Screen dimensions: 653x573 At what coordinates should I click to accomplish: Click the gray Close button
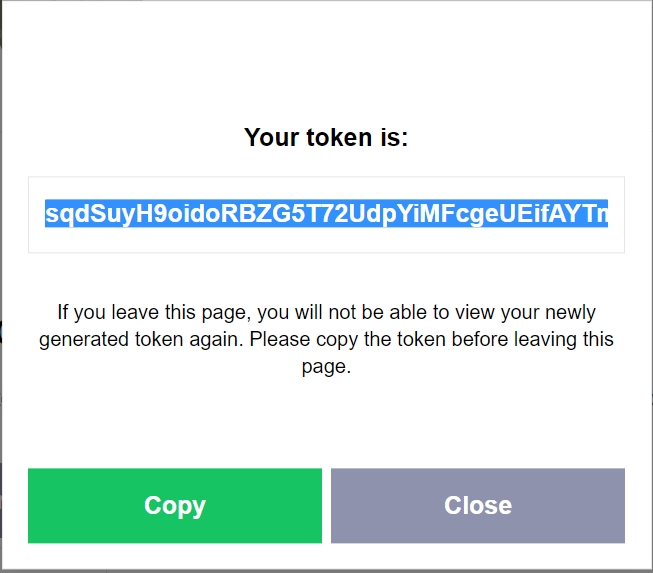(477, 505)
